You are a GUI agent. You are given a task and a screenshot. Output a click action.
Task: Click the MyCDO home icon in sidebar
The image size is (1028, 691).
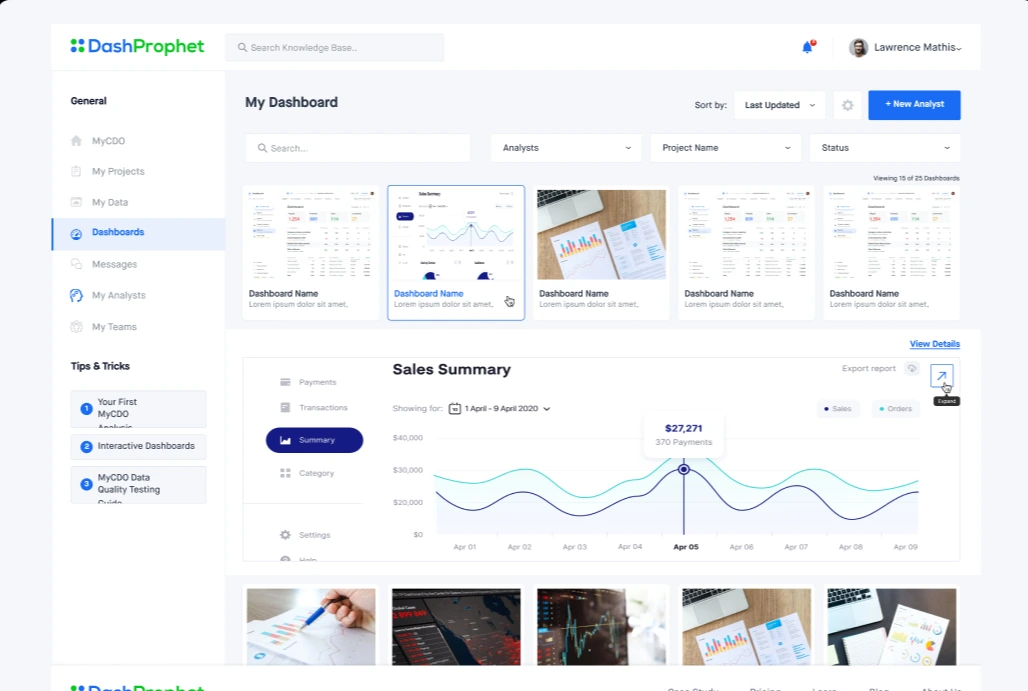click(x=76, y=141)
